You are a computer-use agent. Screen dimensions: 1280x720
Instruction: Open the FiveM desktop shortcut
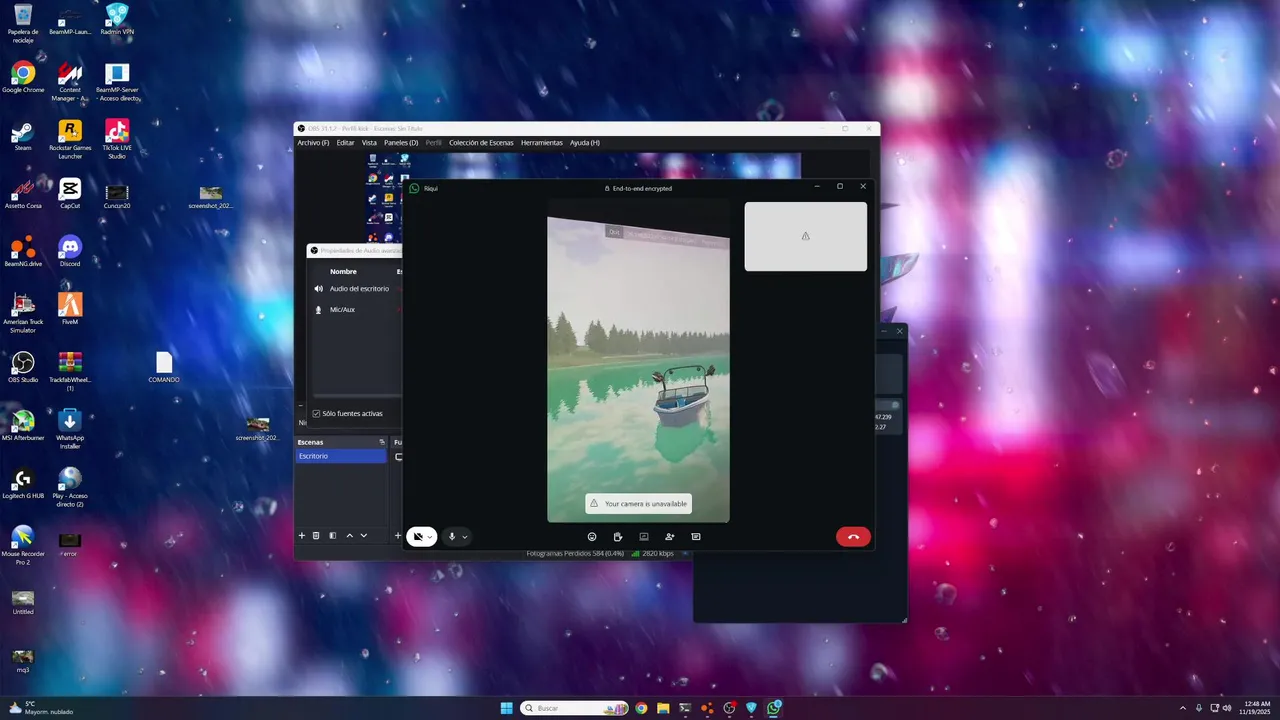(x=70, y=309)
